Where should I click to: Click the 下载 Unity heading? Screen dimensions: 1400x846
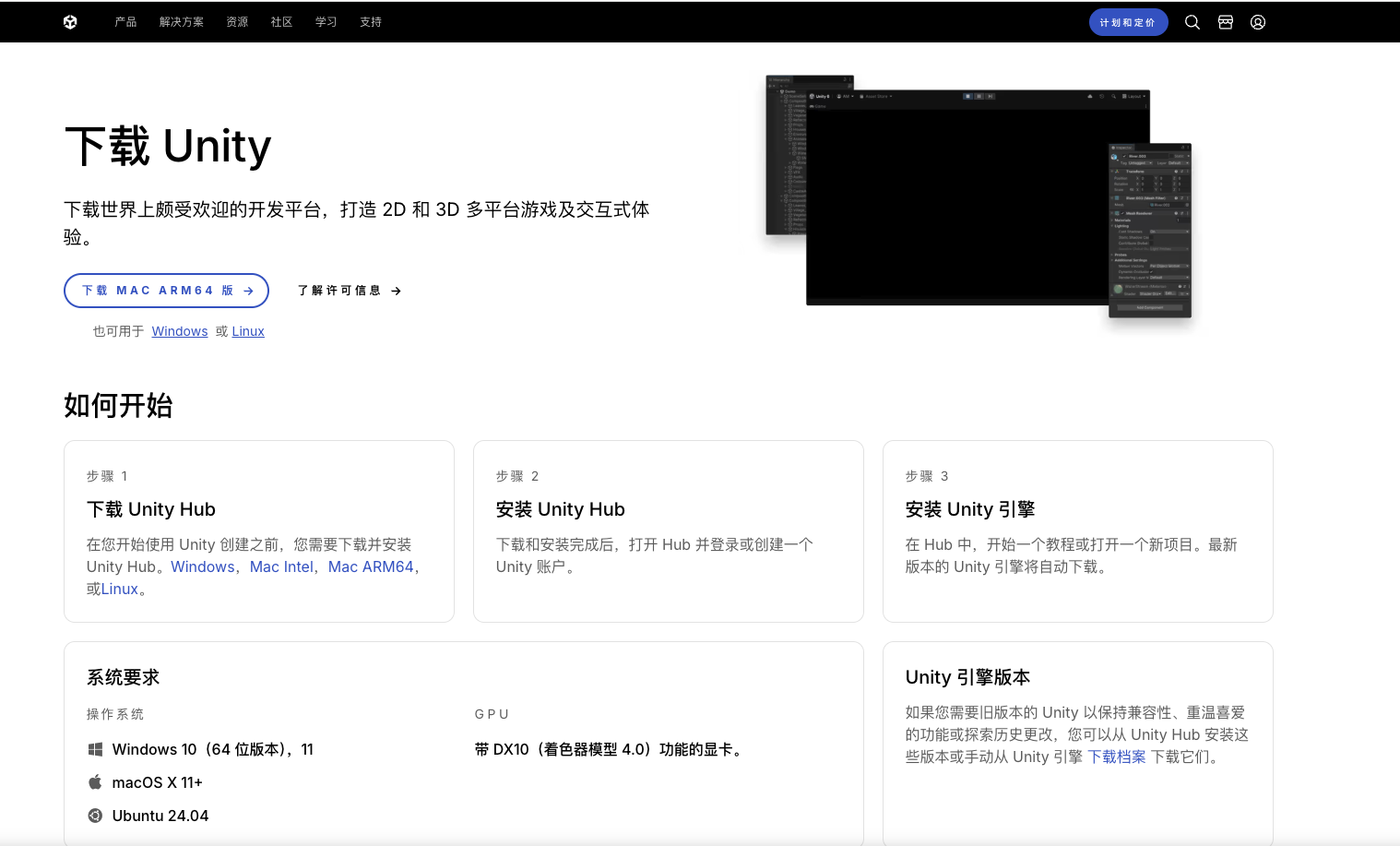(x=168, y=147)
